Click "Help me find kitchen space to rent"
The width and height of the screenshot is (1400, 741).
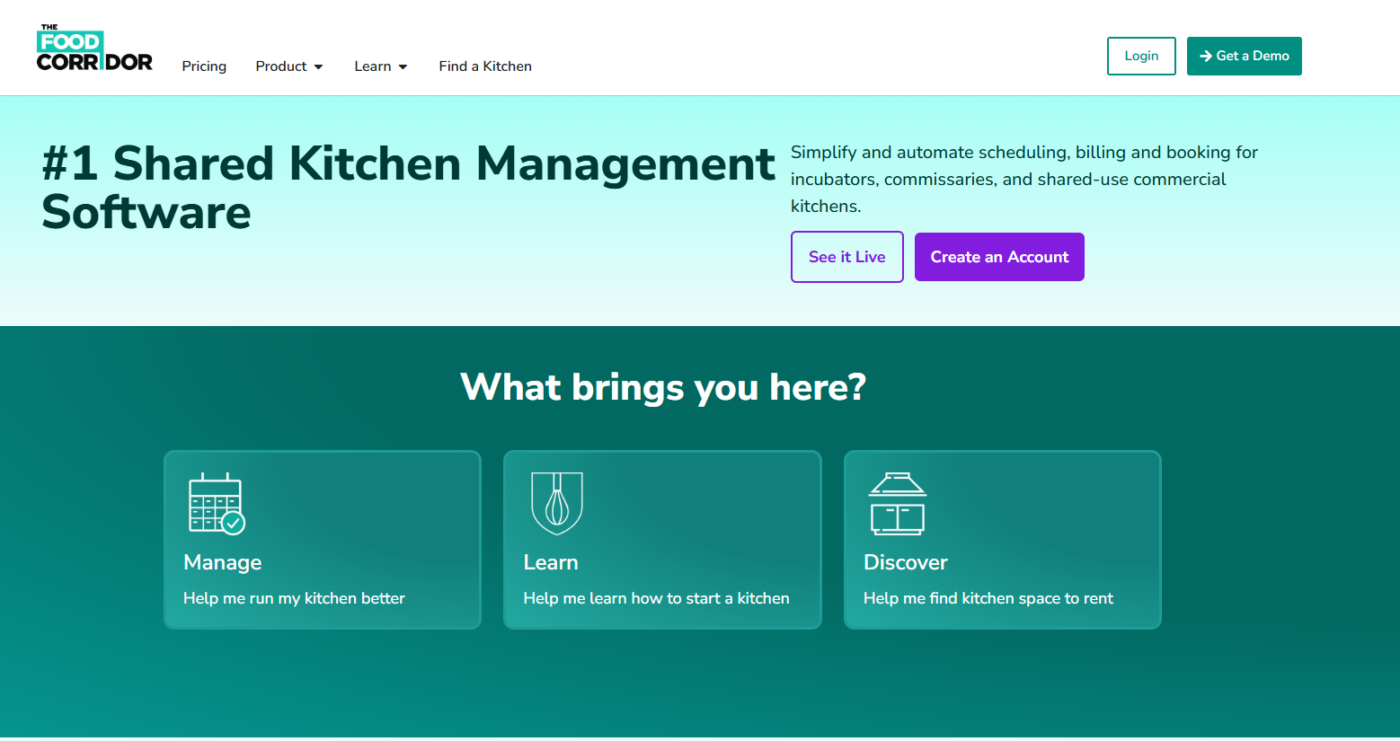click(x=988, y=598)
